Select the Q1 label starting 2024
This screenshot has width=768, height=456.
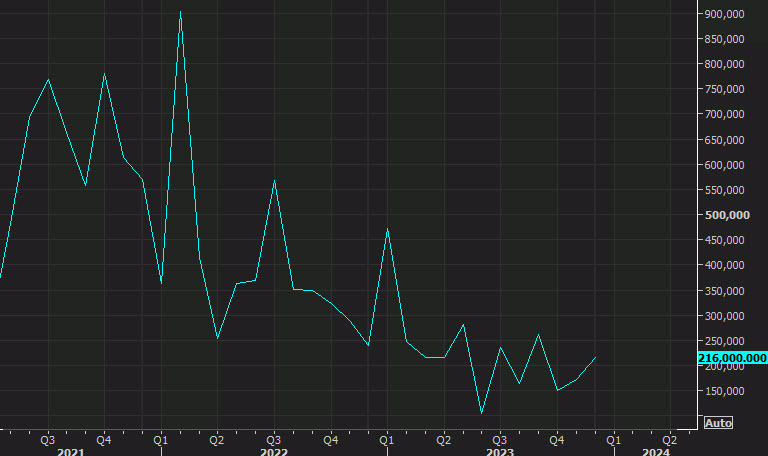tap(613, 440)
